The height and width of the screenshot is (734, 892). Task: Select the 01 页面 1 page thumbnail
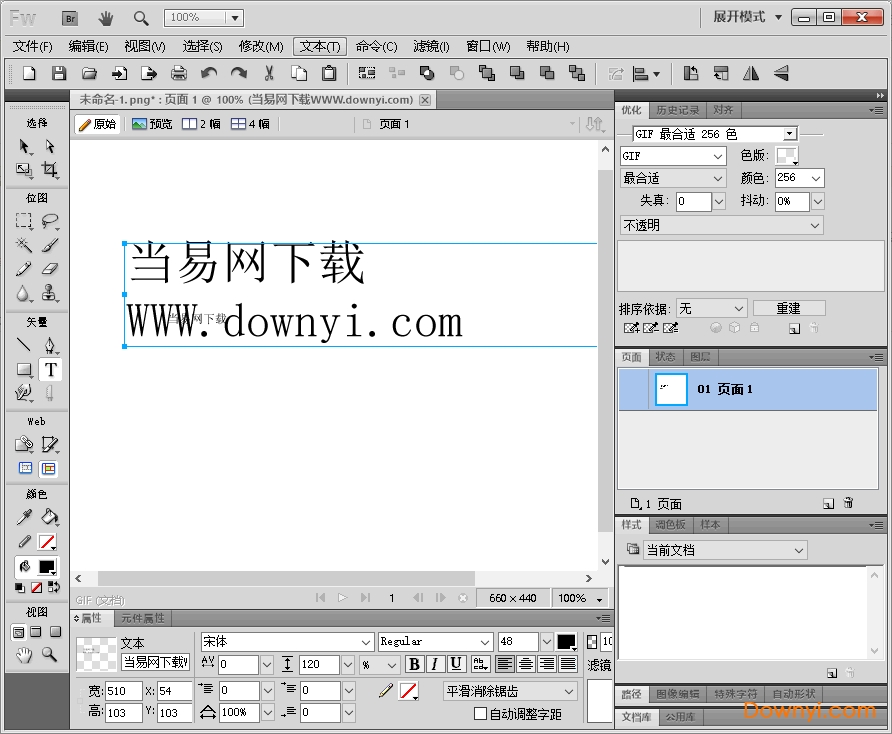click(671, 389)
